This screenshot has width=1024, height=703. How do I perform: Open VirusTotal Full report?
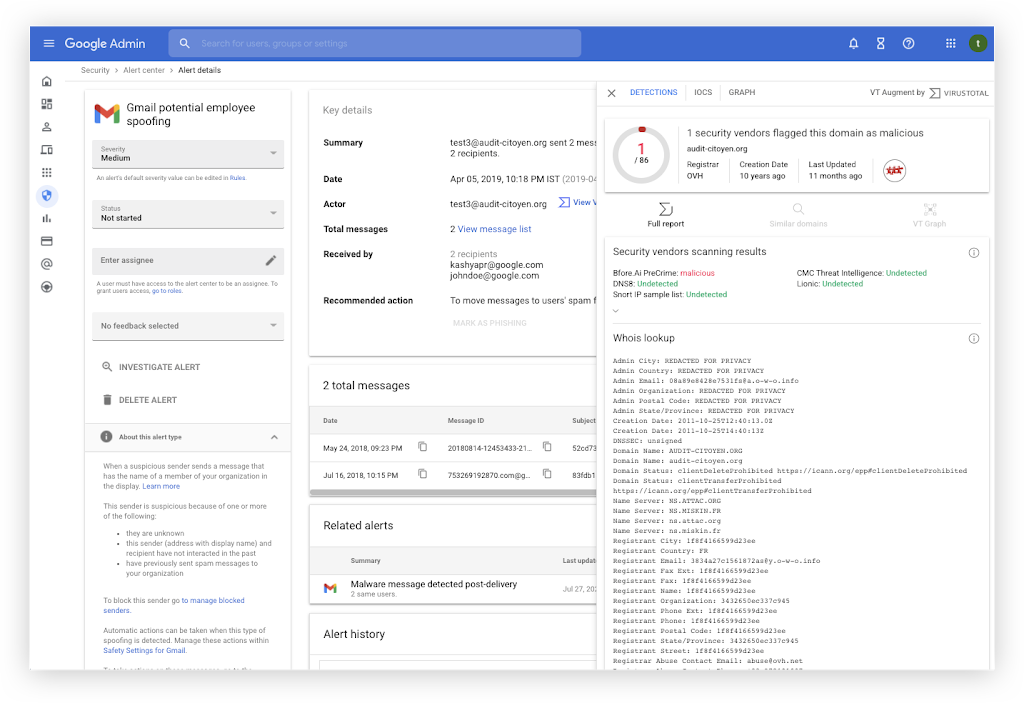tap(665, 214)
